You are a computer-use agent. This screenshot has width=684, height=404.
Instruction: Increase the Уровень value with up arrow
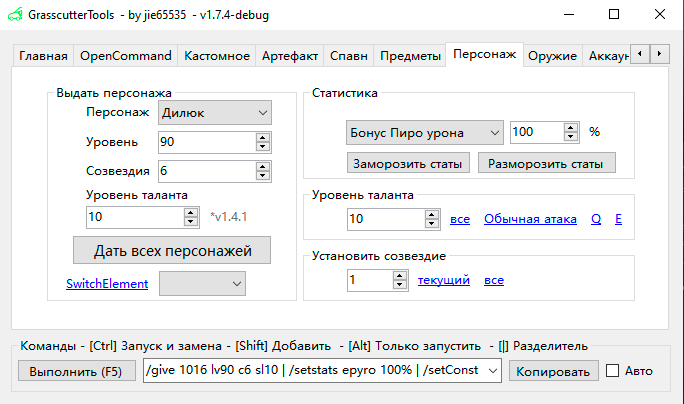pyautogui.click(x=264, y=138)
